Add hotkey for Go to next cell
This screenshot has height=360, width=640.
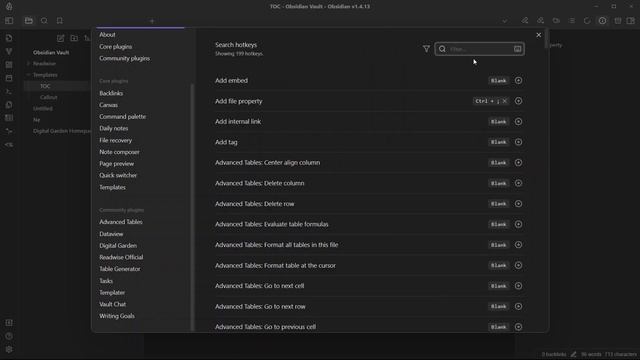(x=518, y=286)
